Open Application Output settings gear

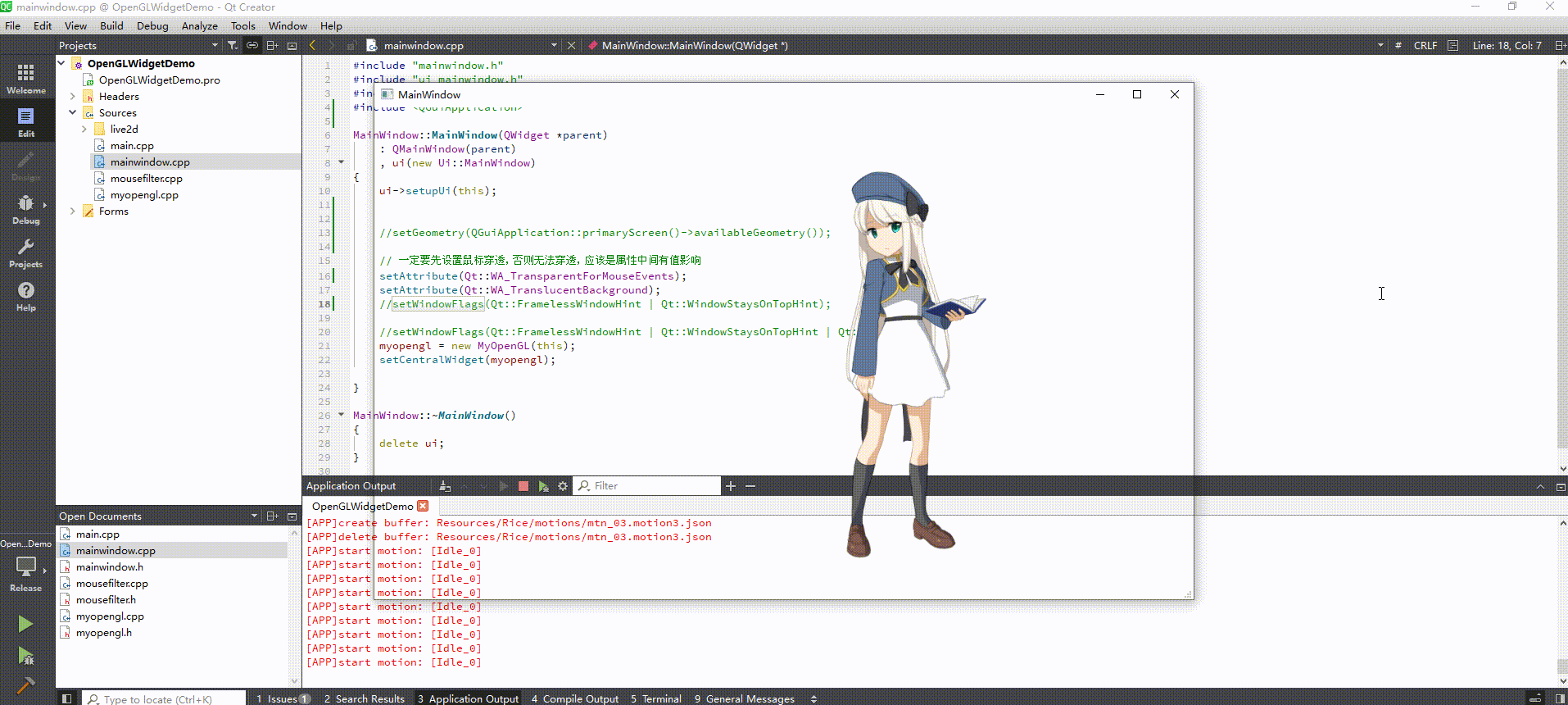click(x=563, y=486)
